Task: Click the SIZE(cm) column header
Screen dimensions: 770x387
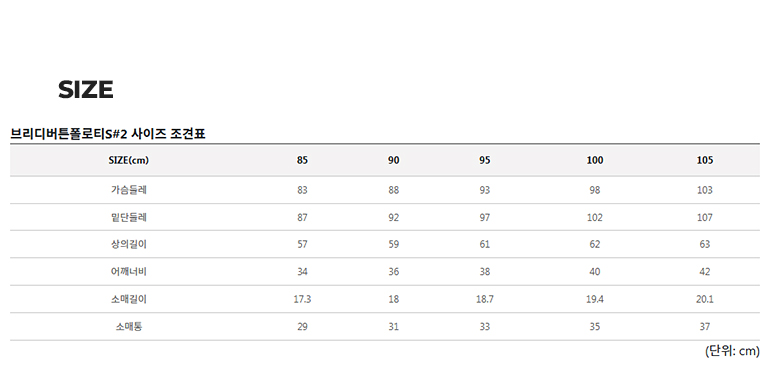Action: (129, 160)
